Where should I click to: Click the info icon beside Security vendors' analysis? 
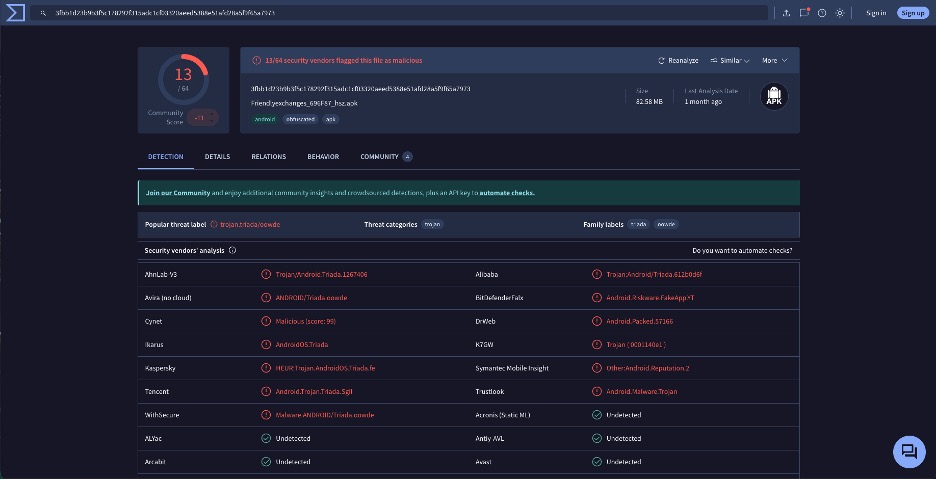pyautogui.click(x=233, y=251)
